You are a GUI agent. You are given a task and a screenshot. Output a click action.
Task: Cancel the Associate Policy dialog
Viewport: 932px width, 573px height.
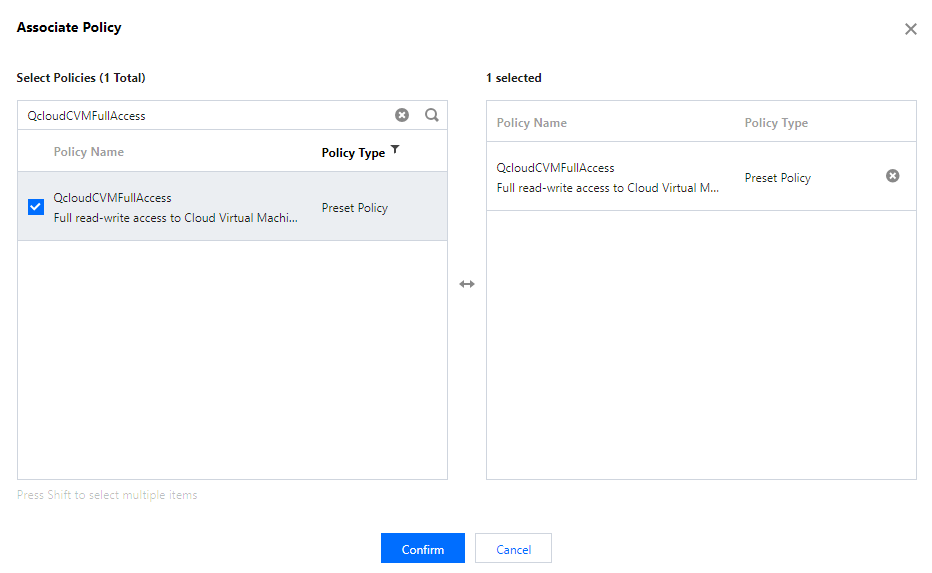(x=514, y=548)
